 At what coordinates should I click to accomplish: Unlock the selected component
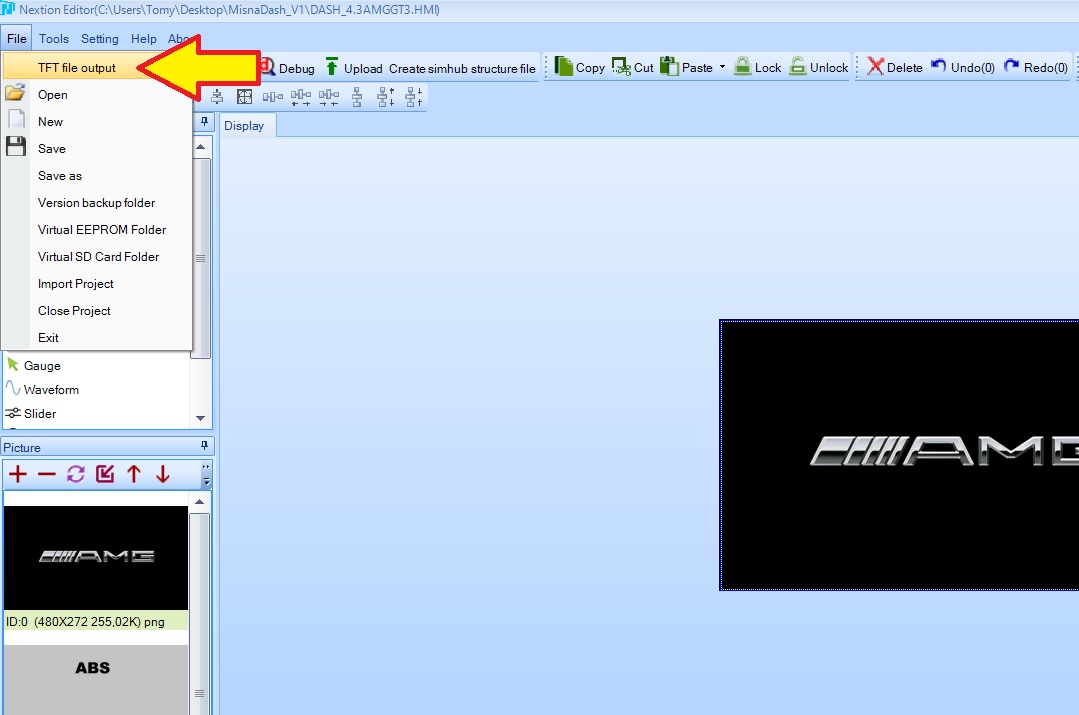818,67
